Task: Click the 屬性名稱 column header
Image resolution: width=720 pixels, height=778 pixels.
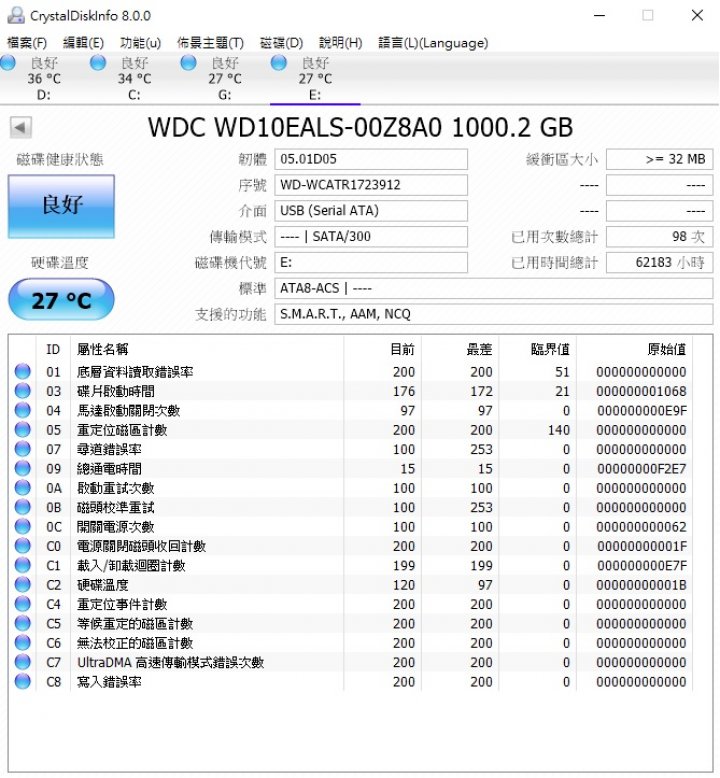Action: pyautogui.click(x=207, y=349)
